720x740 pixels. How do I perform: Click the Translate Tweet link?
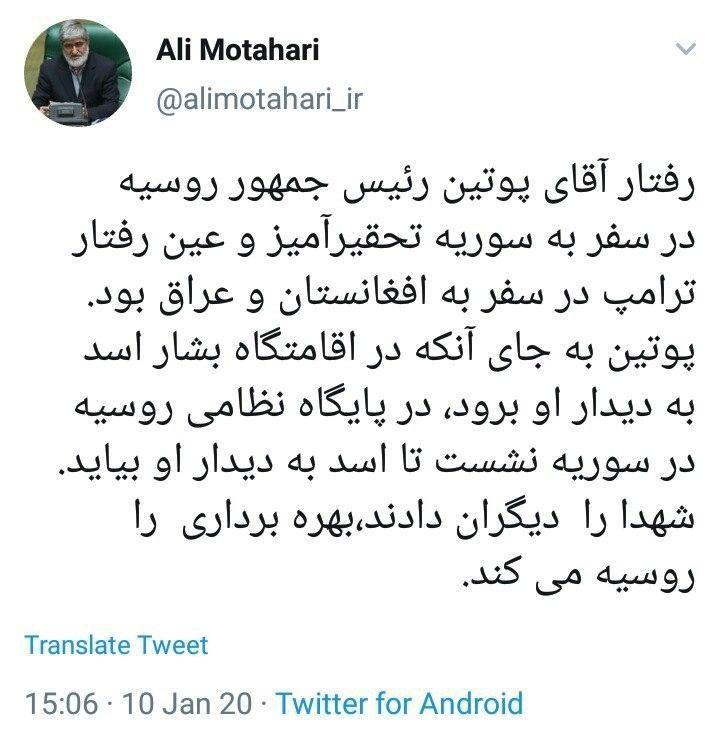[116, 645]
